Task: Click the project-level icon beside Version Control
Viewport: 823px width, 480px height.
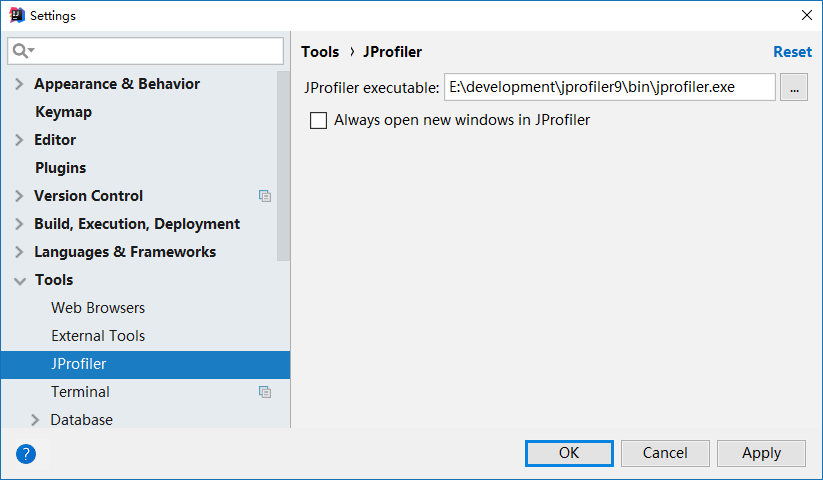Action: pyautogui.click(x=265, y=196)
